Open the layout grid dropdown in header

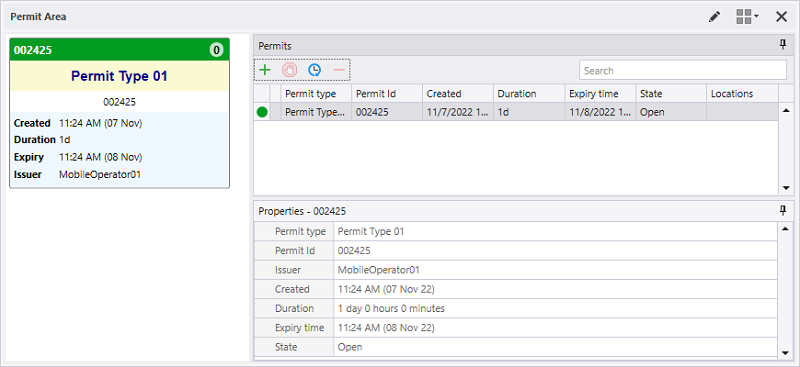point(747,17)
